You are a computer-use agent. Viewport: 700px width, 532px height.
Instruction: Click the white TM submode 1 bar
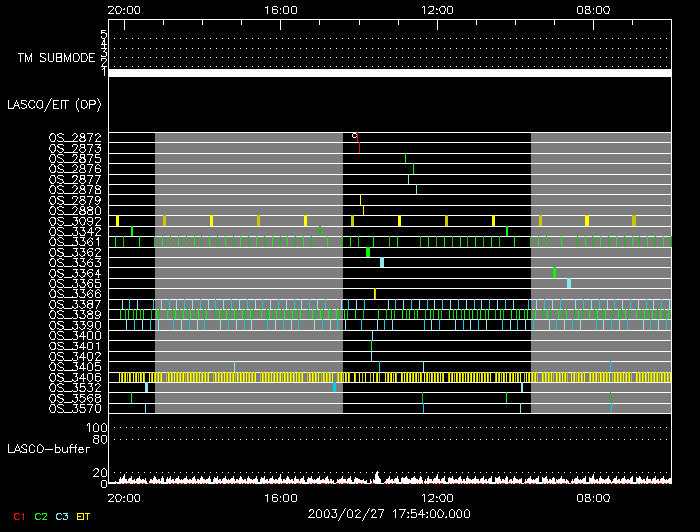pyautogui.click(x=389, y=73)
